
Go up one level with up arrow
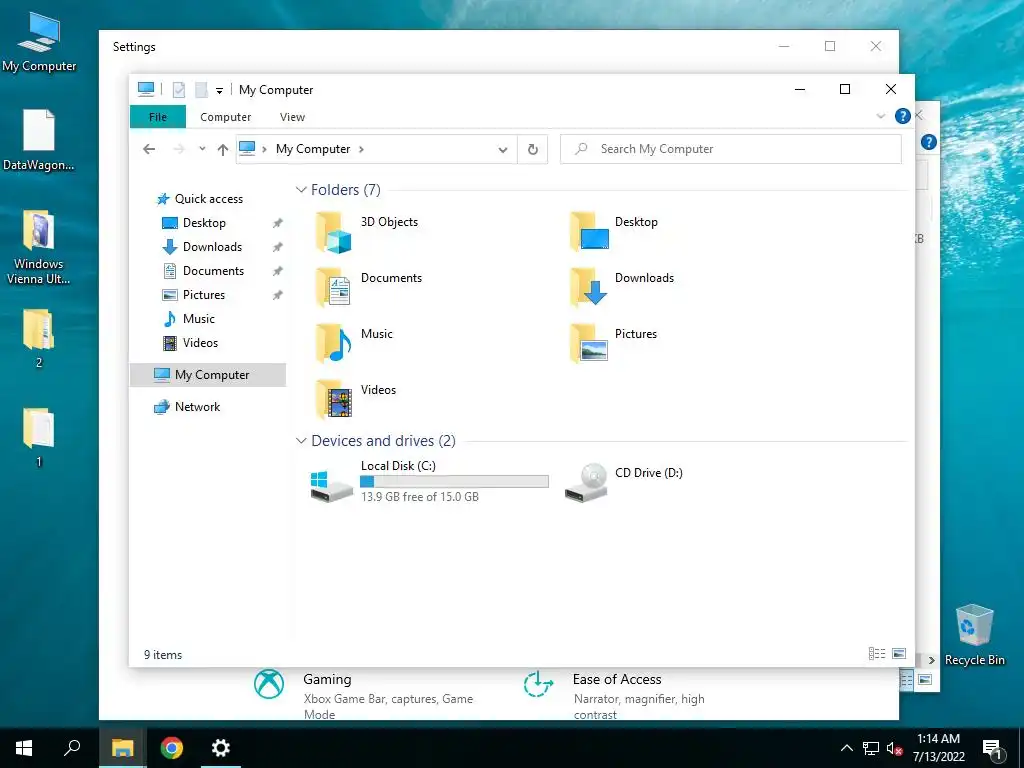tap(223, 150)
